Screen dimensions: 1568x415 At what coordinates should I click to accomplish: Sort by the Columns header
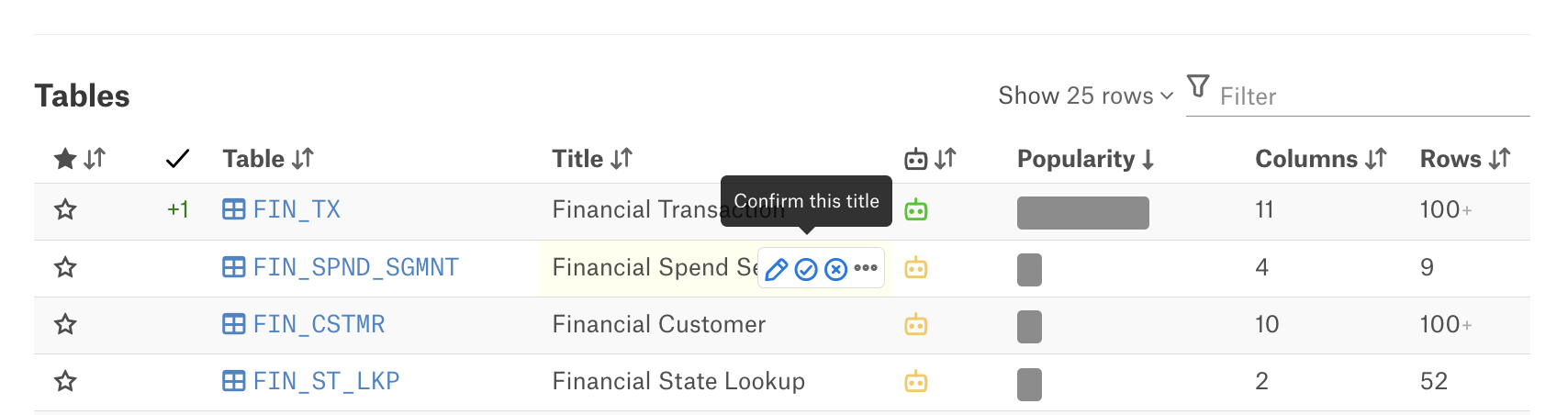(x=1320, y=159)
